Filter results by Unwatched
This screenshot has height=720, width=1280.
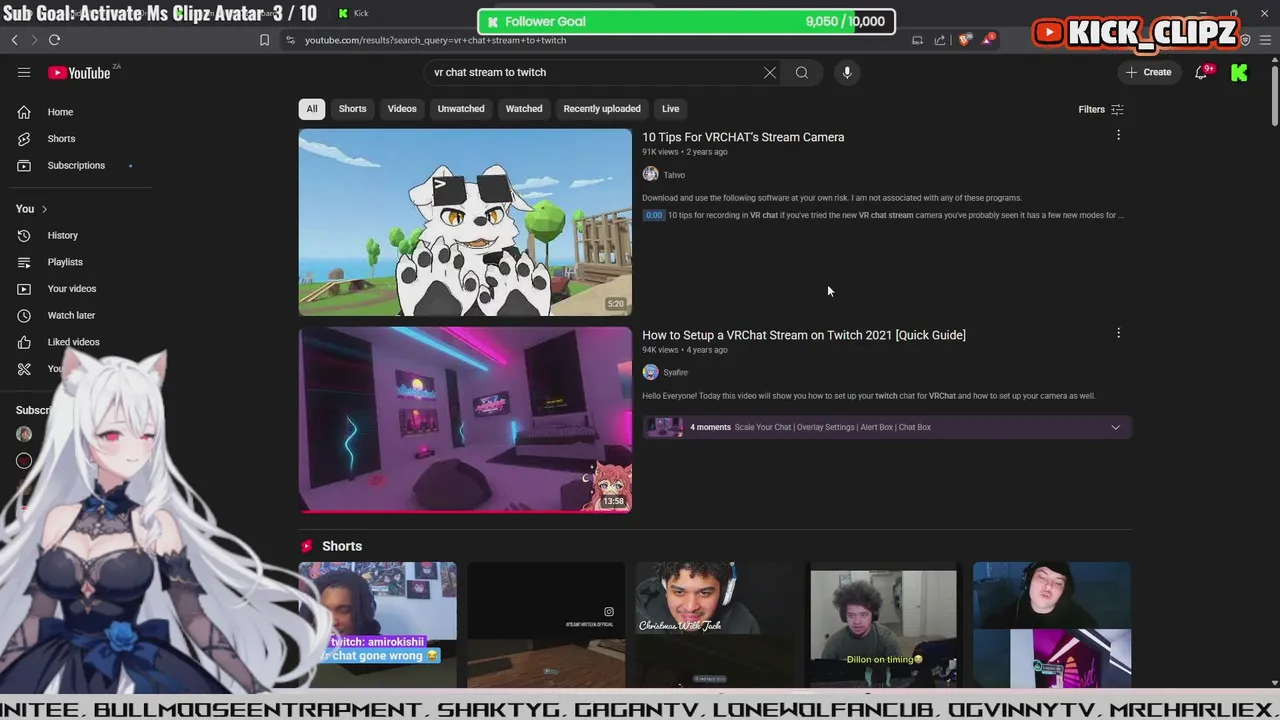pyautogui.click(x=461, y=109)
